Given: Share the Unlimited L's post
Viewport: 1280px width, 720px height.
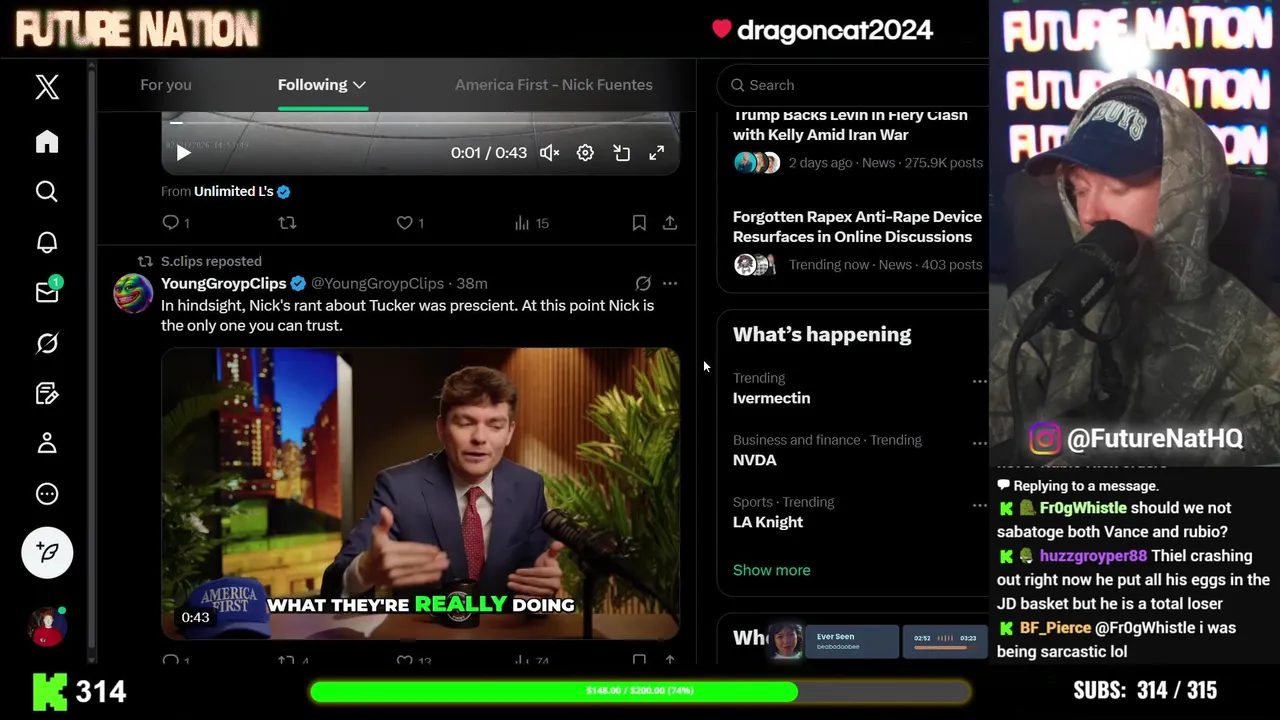Looking at the screenshot, I should point(670,223).
